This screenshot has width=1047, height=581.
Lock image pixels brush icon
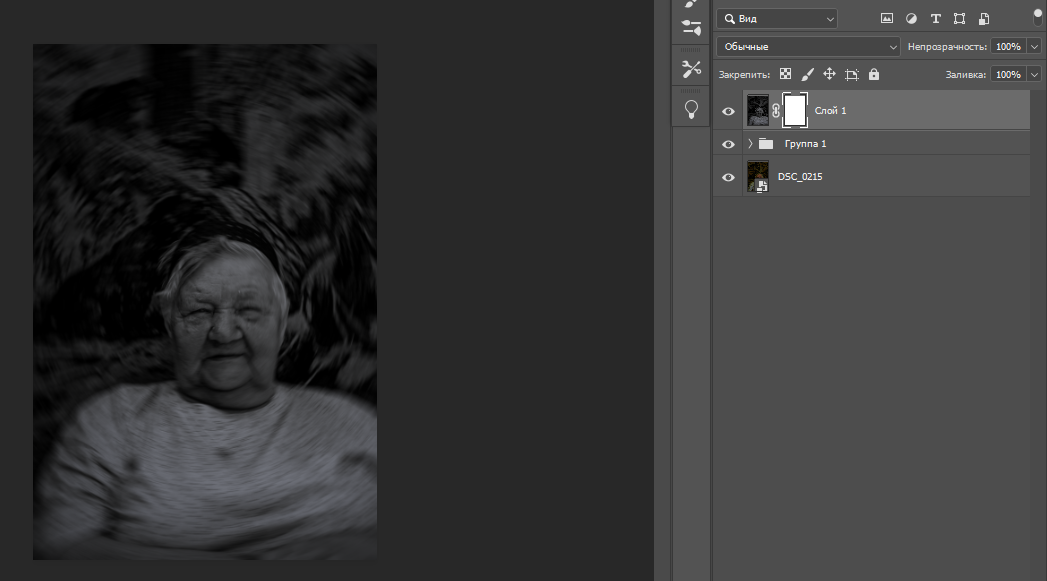(807, 74)
